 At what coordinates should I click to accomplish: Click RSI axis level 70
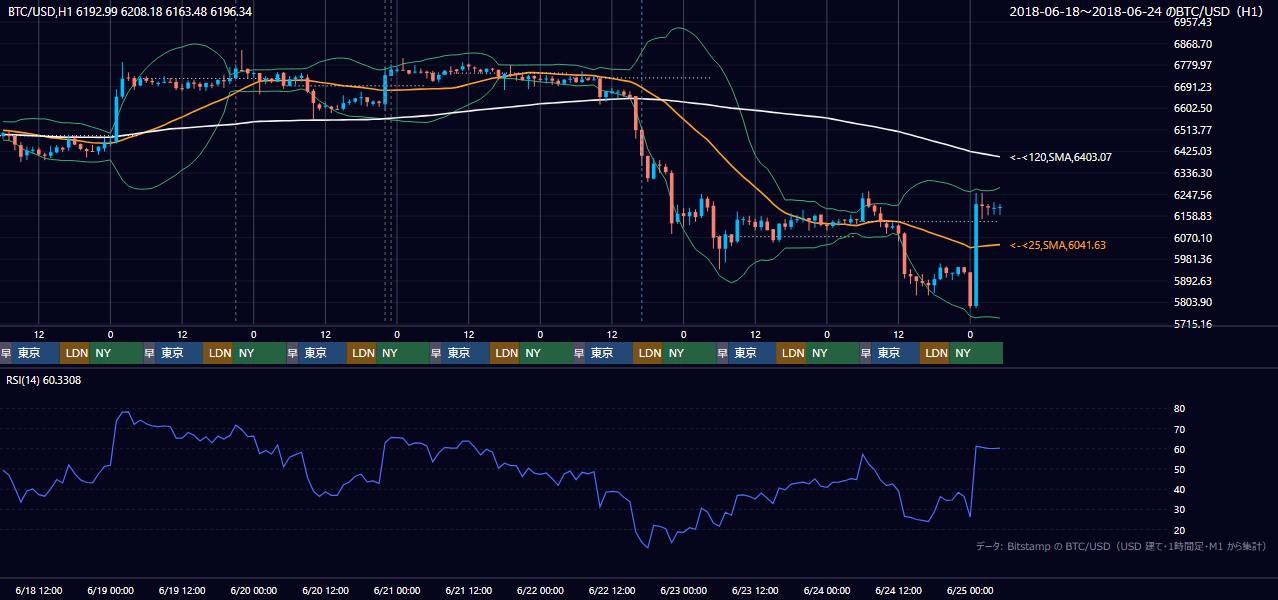pyautogui.click(x=1179, y=429)
